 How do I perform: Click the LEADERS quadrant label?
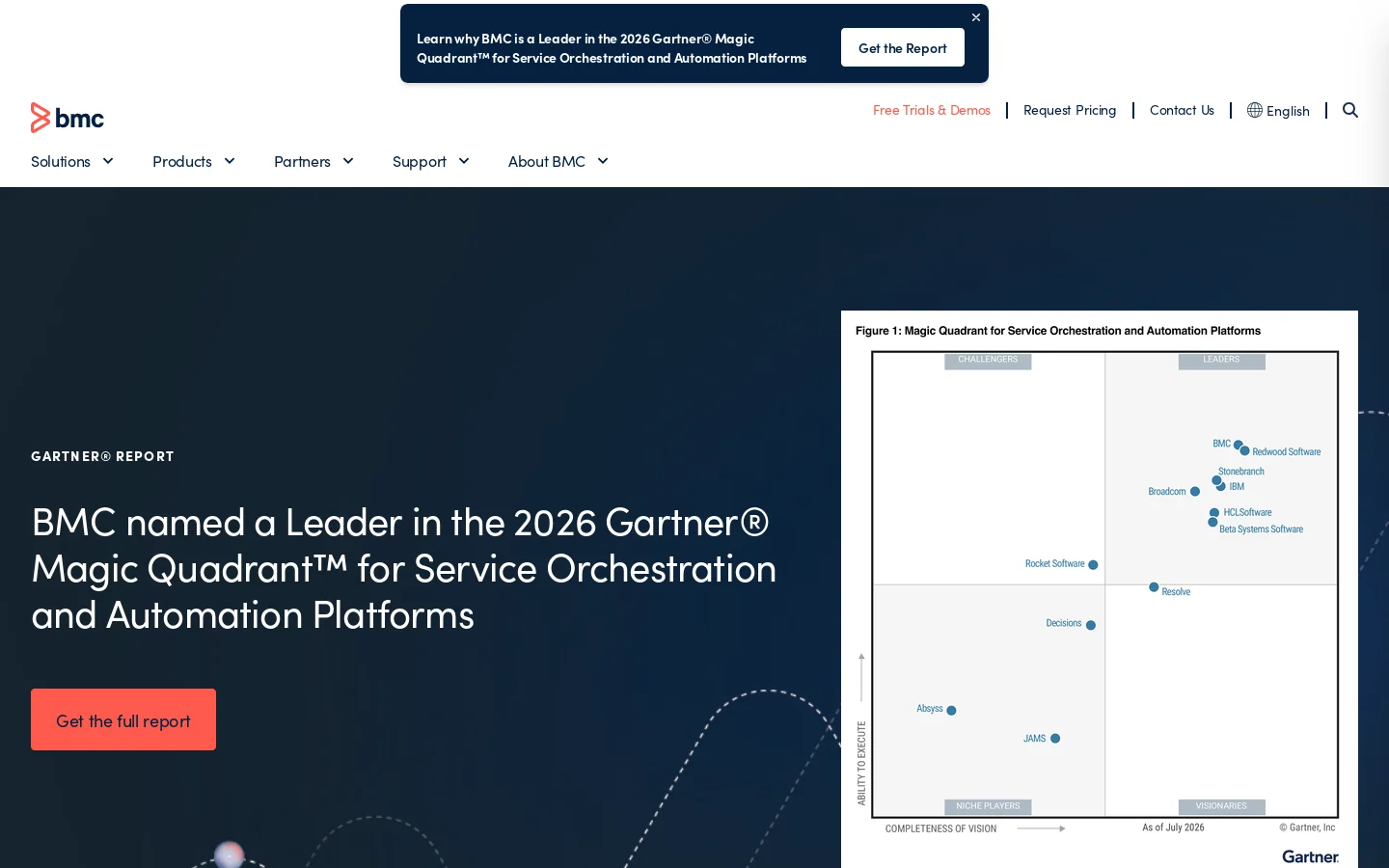coord(1221,360)
